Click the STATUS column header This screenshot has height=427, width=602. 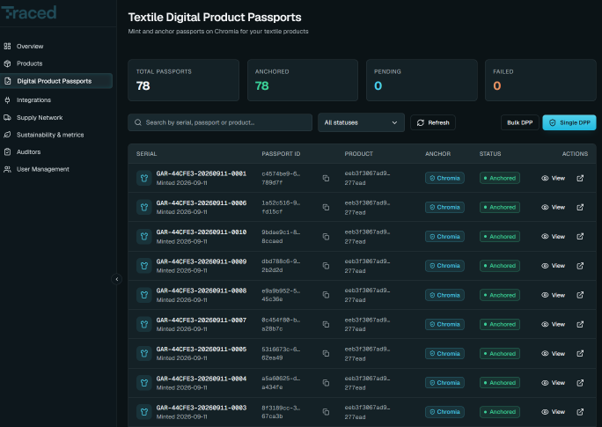coord(490,154)
